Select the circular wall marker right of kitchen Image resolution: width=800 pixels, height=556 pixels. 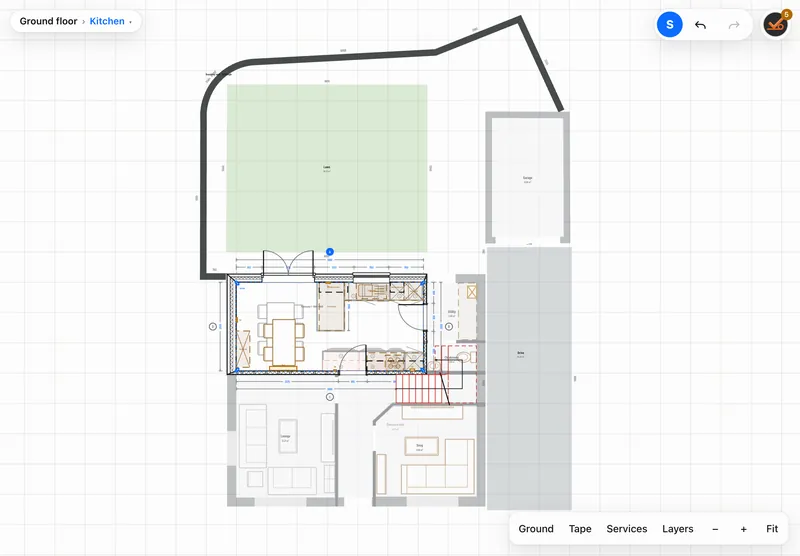(x=449, y=326)
